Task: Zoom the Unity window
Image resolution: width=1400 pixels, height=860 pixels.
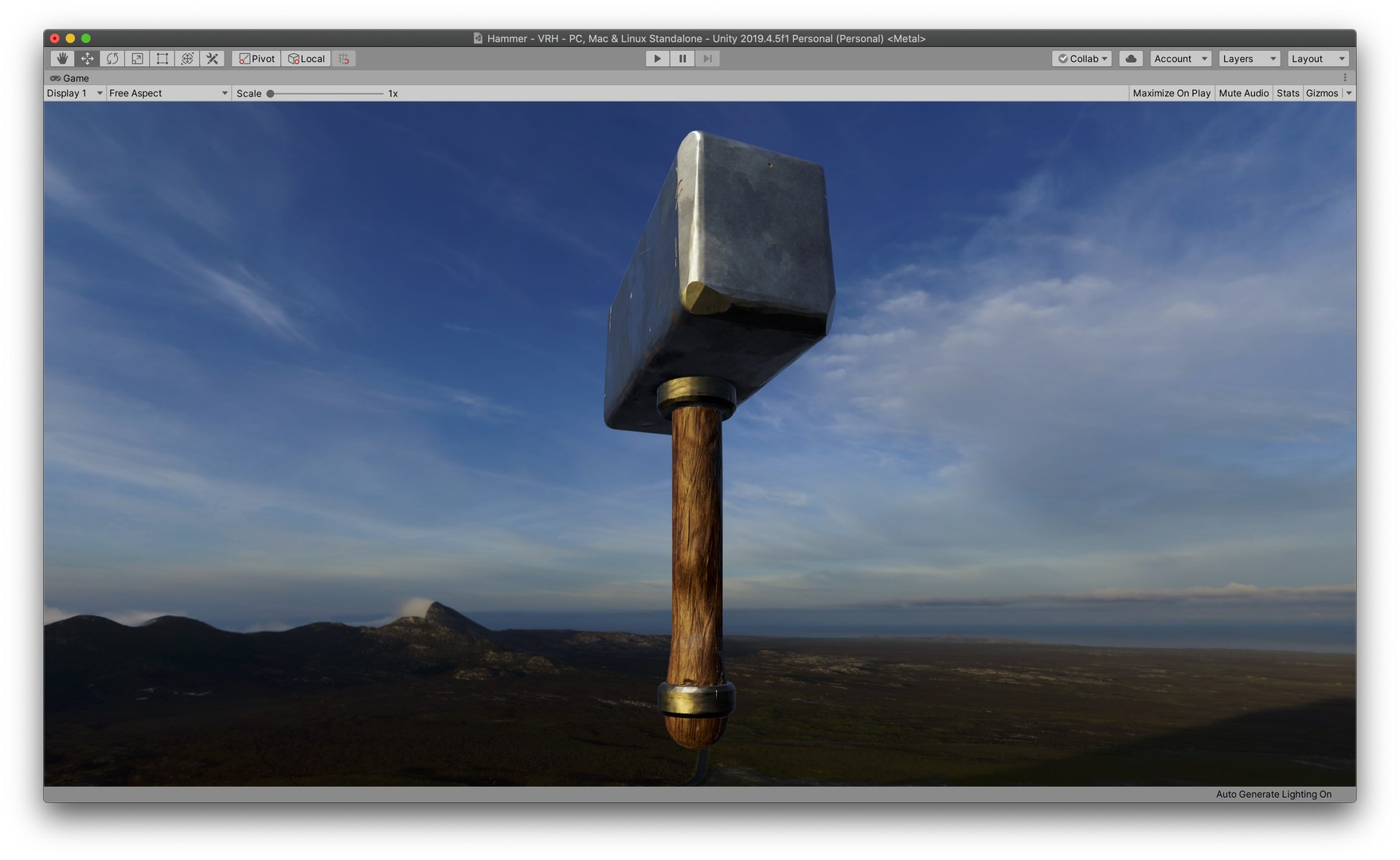Action: (x=86, y=38)
